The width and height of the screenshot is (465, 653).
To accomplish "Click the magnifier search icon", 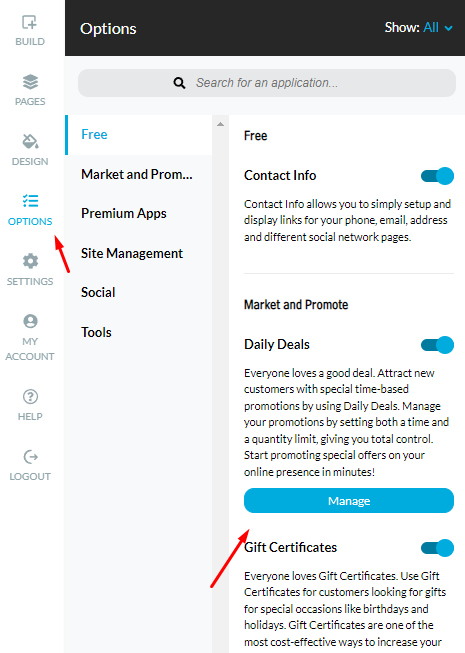I will [179, 83].
